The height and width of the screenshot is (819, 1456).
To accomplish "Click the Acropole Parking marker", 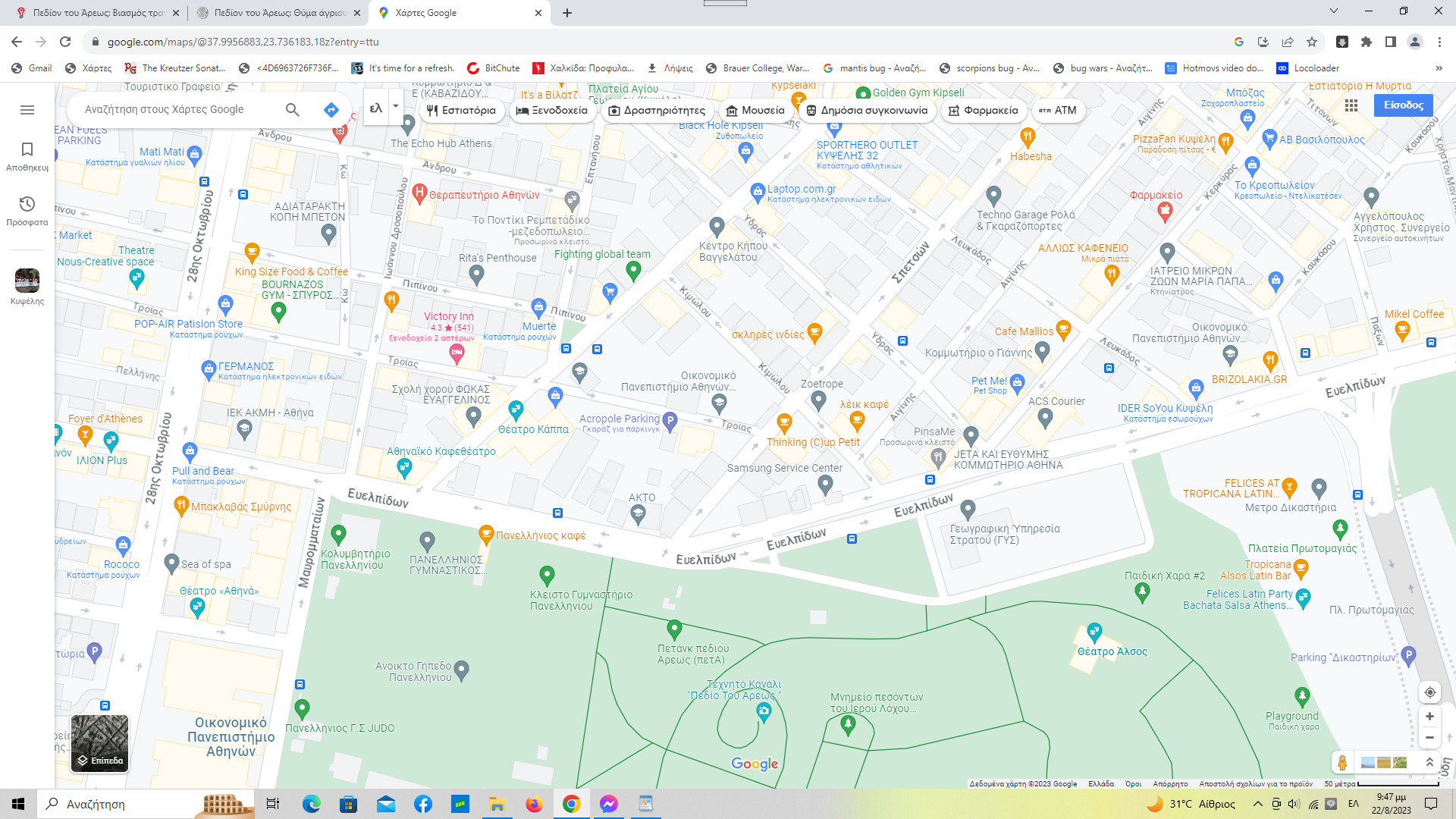I will [670, 420].
